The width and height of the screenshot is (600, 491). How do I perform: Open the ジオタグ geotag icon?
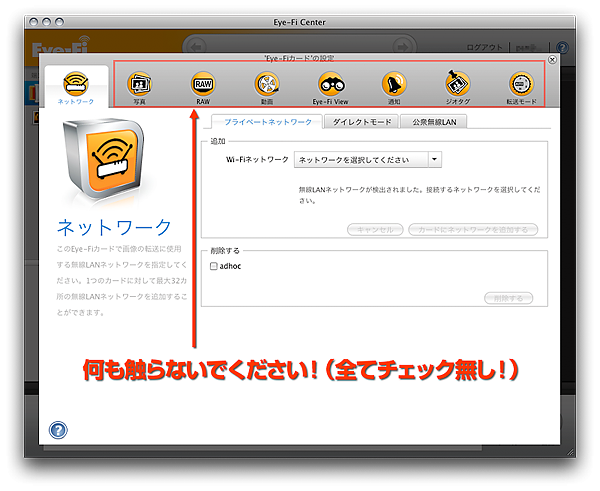(458, 87)
